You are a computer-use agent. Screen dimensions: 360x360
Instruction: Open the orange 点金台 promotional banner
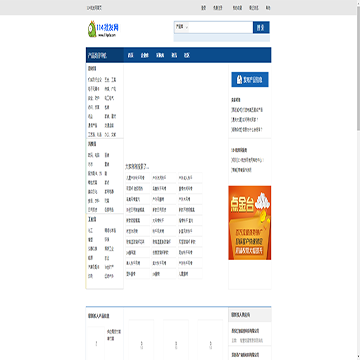click(250, 223)
